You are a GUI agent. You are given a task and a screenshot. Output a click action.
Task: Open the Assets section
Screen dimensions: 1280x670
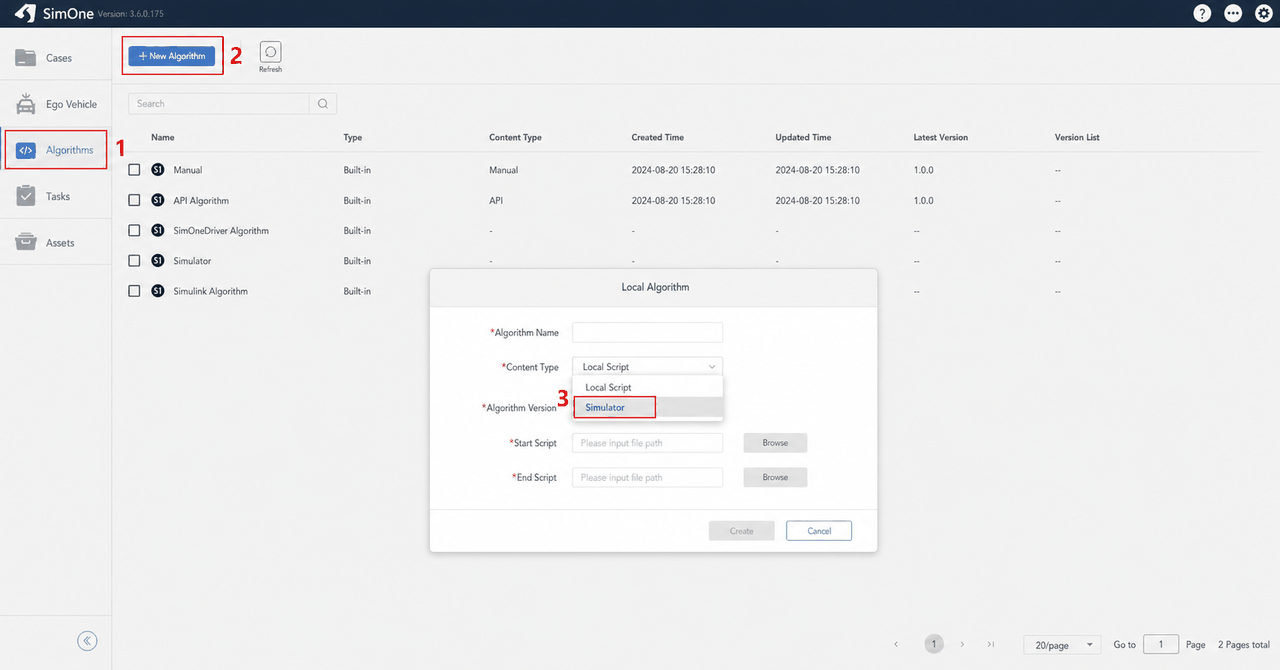coord(56,242)
